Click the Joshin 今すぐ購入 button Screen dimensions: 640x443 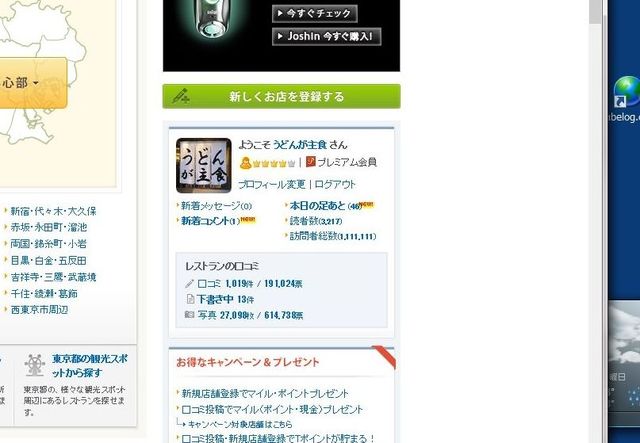[327, 36]
